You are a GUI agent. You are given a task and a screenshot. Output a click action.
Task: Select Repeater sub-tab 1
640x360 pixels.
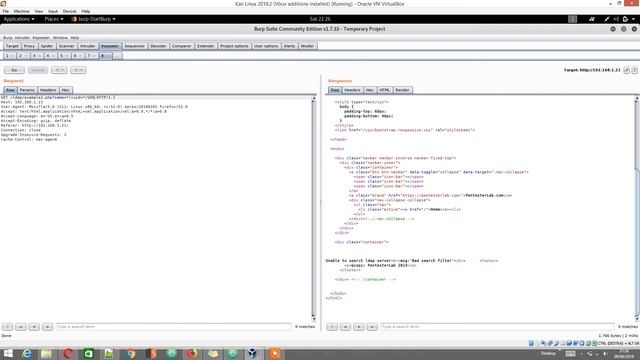[x=10, y=56]
